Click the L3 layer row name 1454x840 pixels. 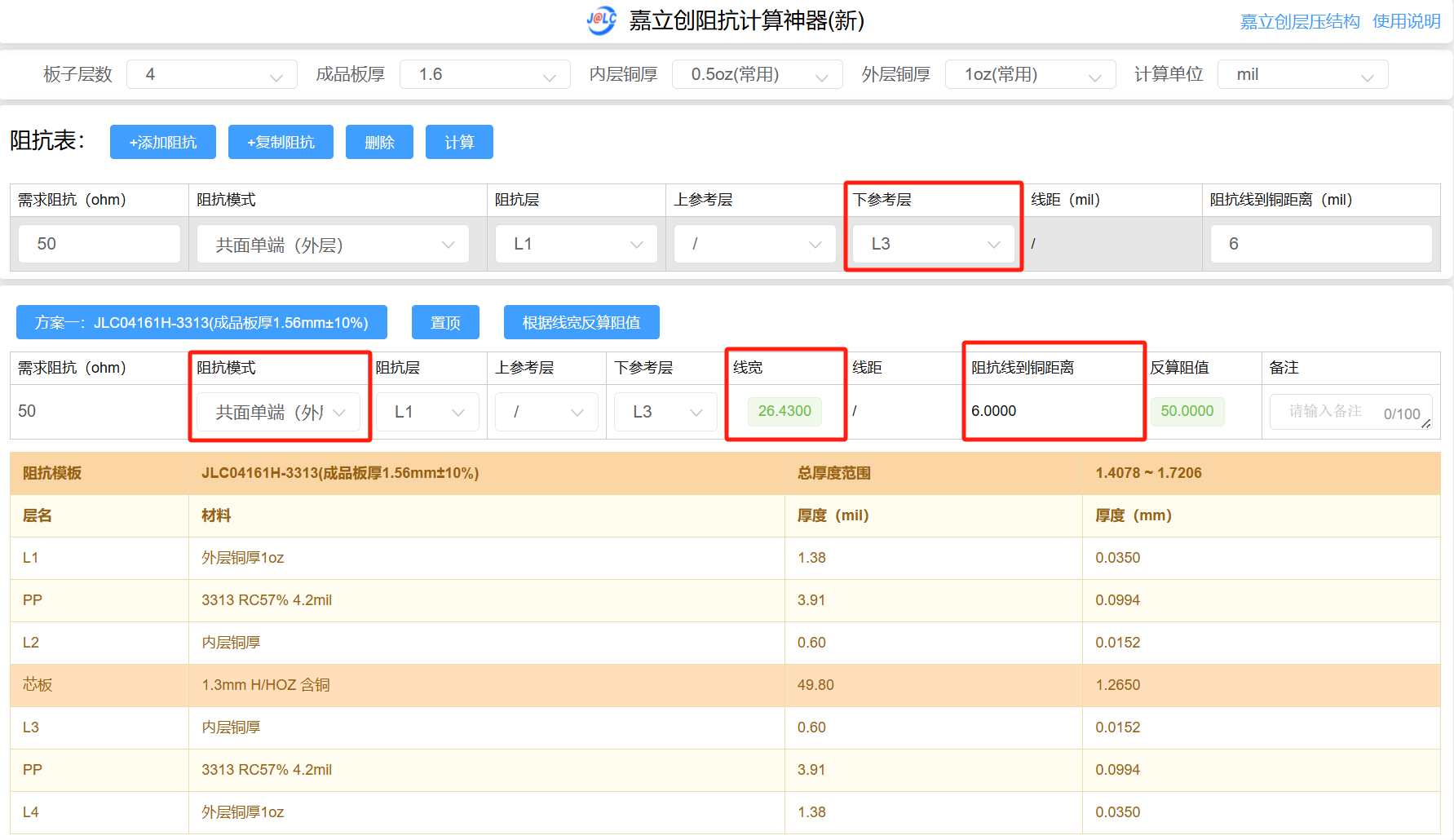(30, 727)
